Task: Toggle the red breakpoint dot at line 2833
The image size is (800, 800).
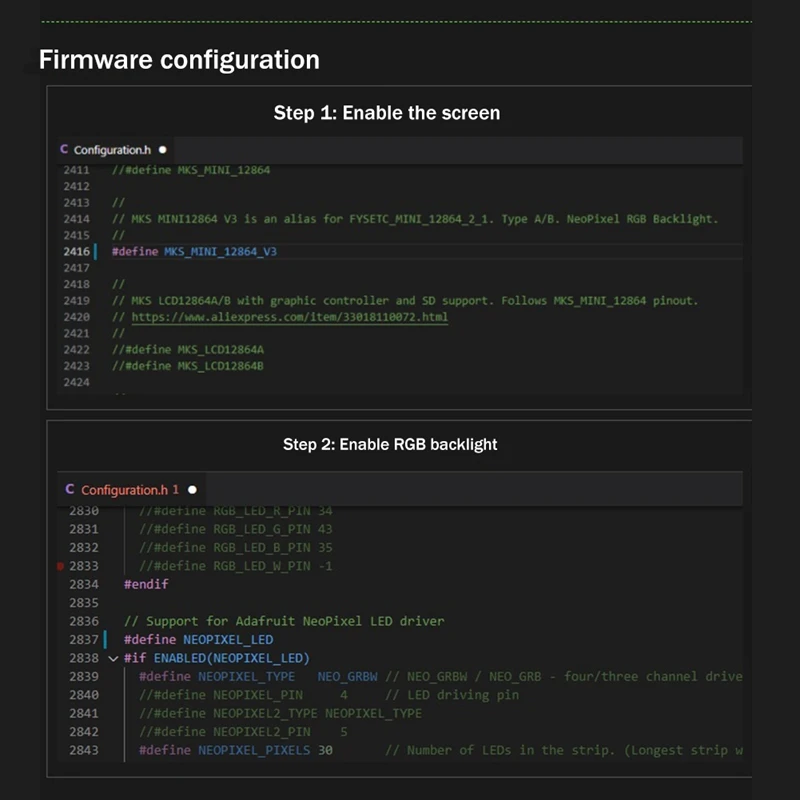Action: tap(62, 566)
